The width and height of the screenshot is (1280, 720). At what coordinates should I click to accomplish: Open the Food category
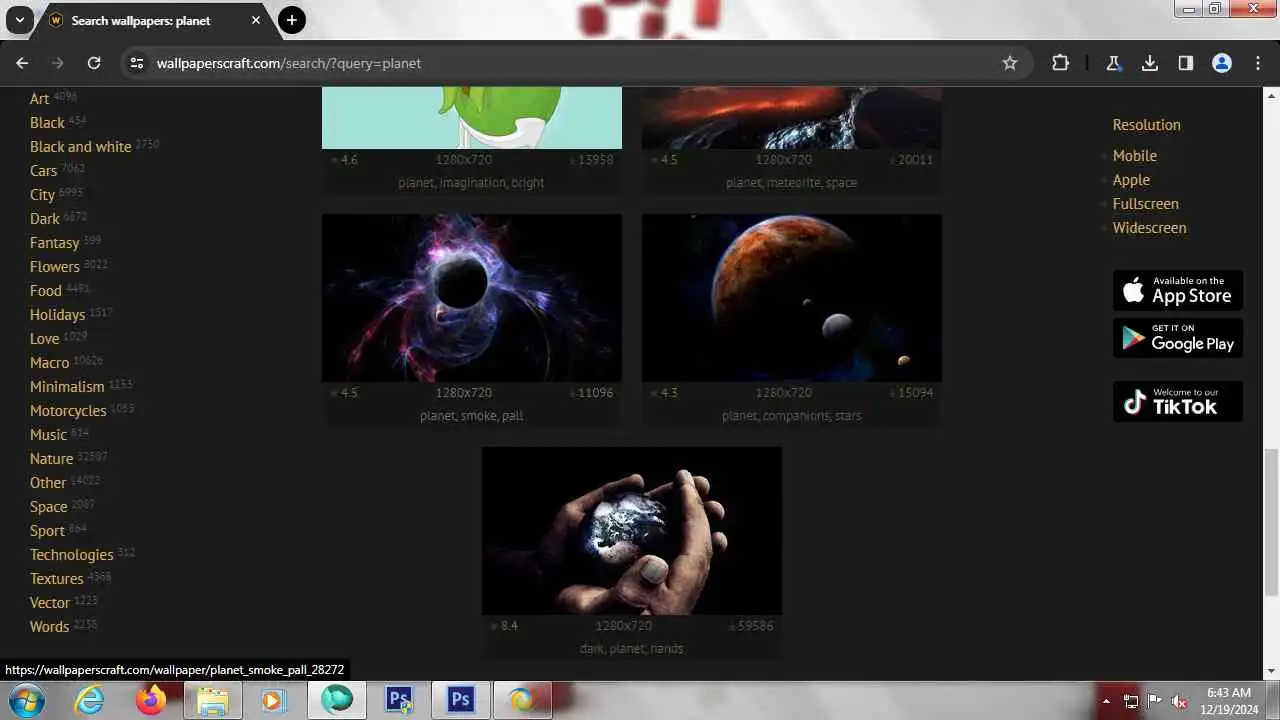[x=46, y=290]
